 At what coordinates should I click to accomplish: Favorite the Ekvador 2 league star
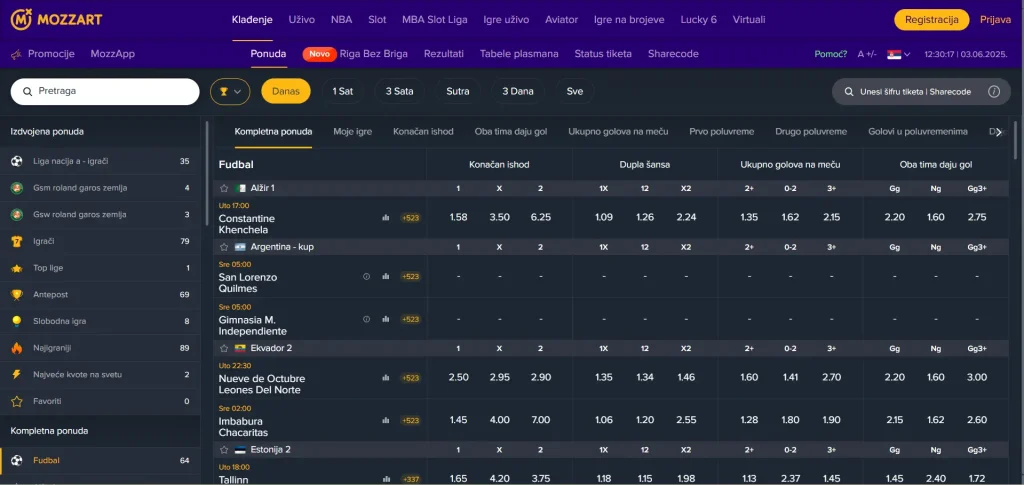(224, 348)
